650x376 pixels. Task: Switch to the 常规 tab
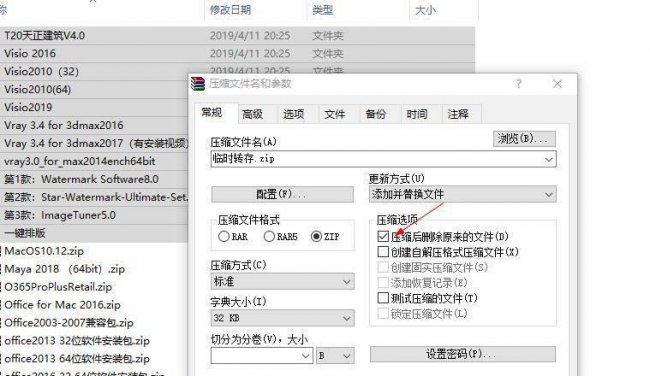(x=211, y=112)
